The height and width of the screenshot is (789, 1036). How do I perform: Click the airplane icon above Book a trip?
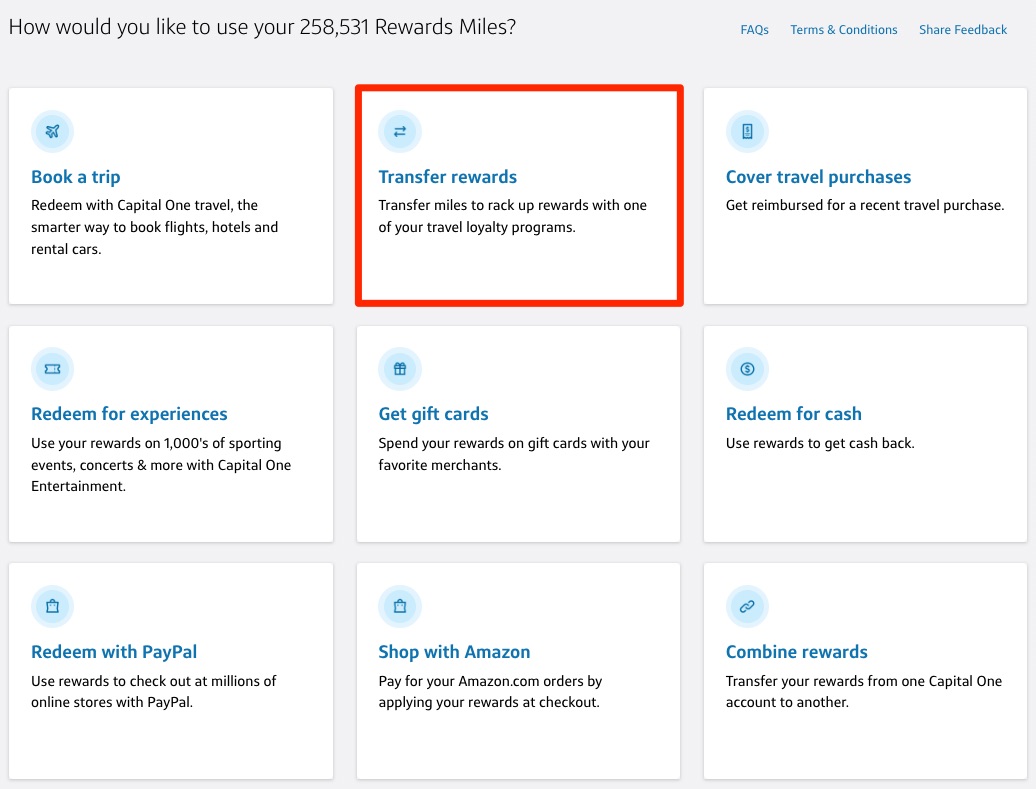tap(52, 132)
